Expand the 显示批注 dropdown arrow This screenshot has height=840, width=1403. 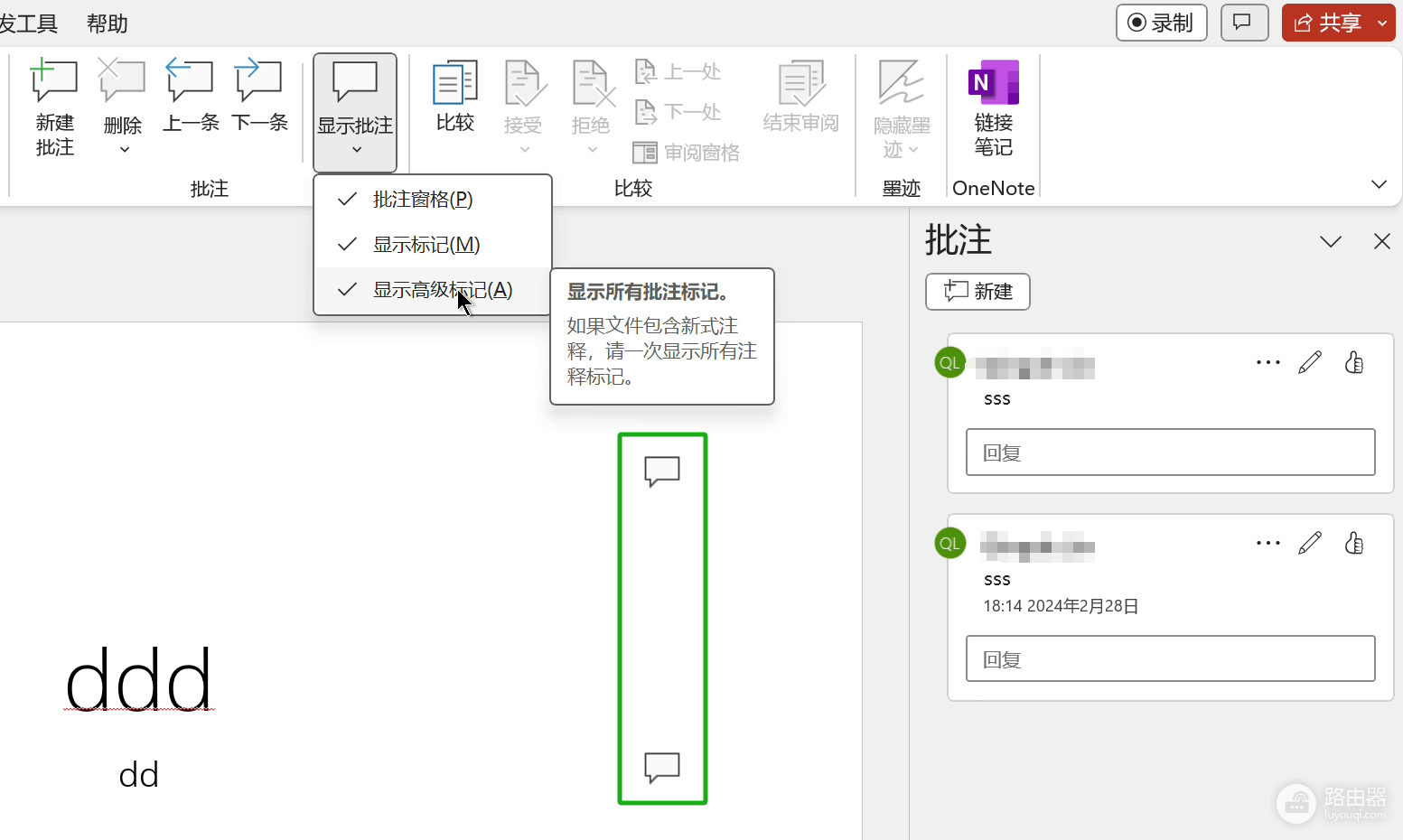pyautogui.click(x=356, y=150)
